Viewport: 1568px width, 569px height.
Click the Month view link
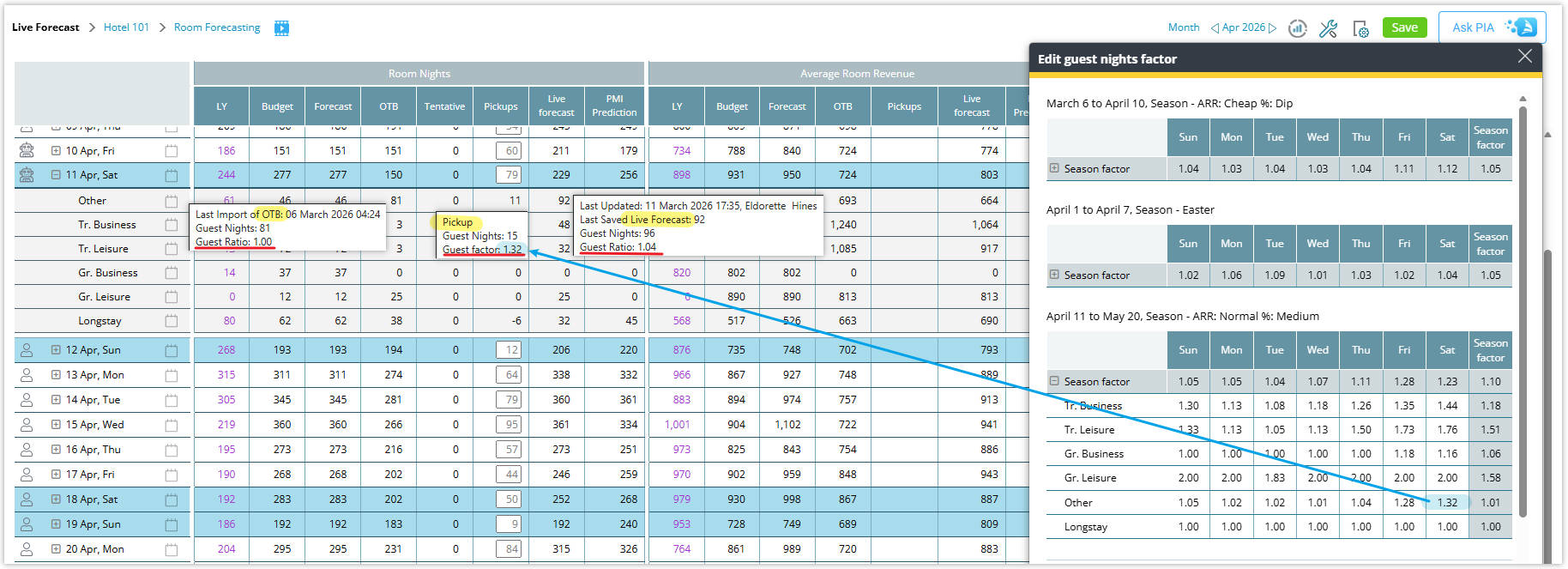(1184, 27)
